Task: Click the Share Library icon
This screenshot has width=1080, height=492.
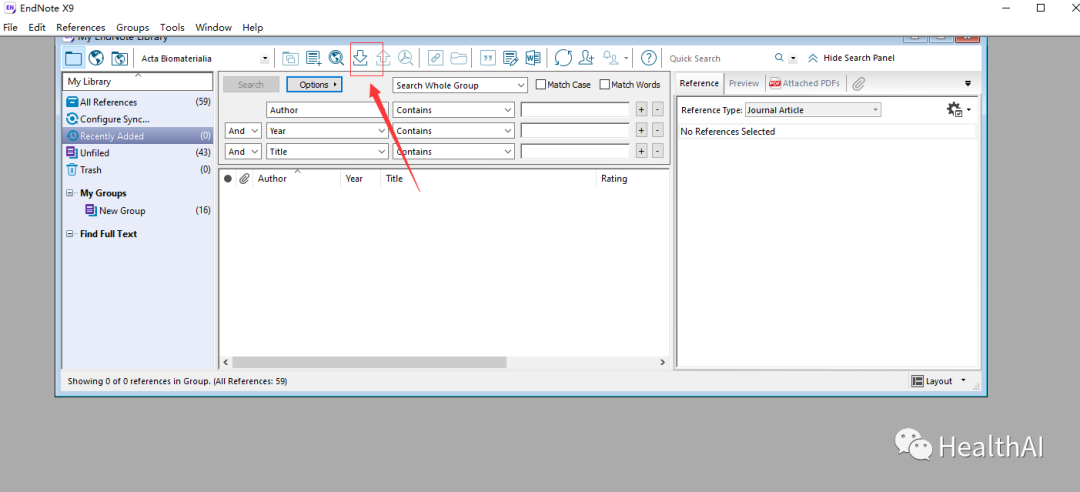Action: (586, 59)
